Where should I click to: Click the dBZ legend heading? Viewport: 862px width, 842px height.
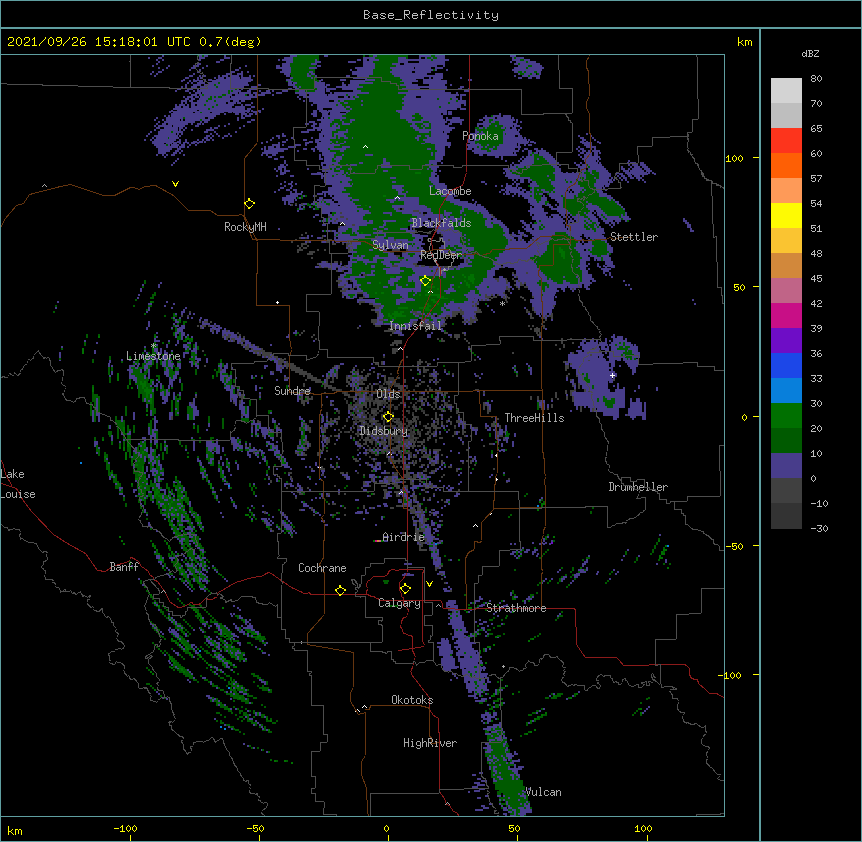[x=810, y=53]
